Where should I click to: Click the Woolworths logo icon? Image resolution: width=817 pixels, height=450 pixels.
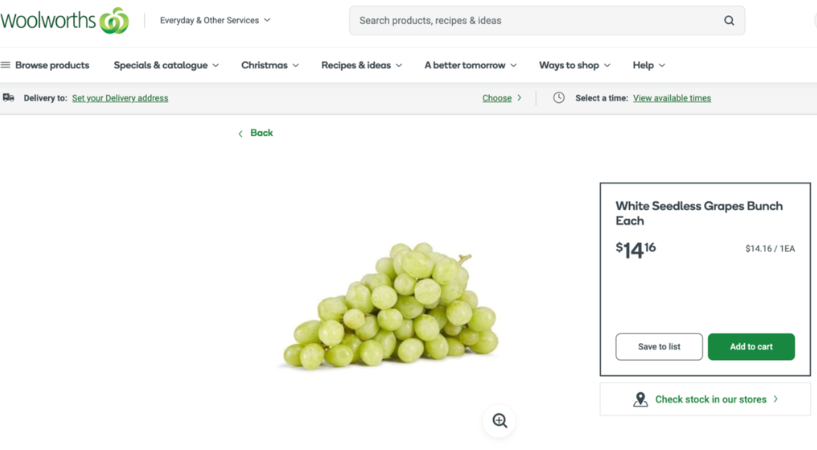point(114,20)
